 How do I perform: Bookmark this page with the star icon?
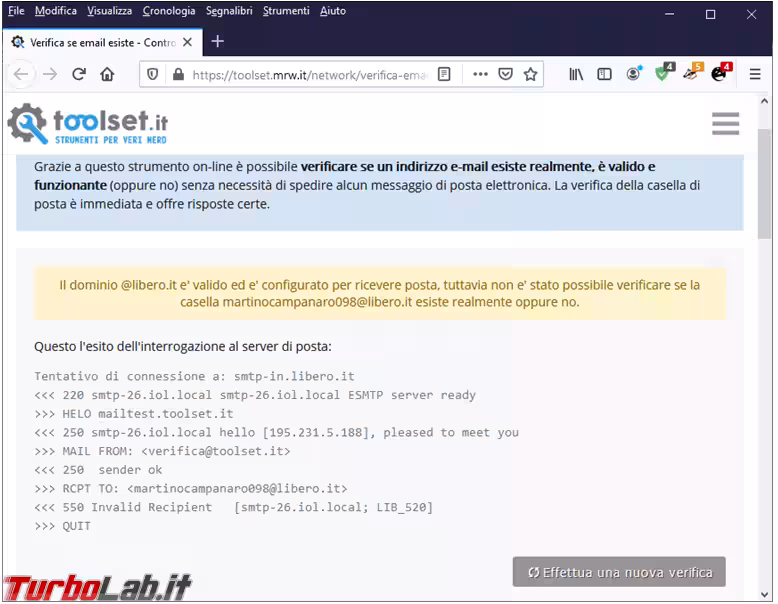[x=531, y=74]
